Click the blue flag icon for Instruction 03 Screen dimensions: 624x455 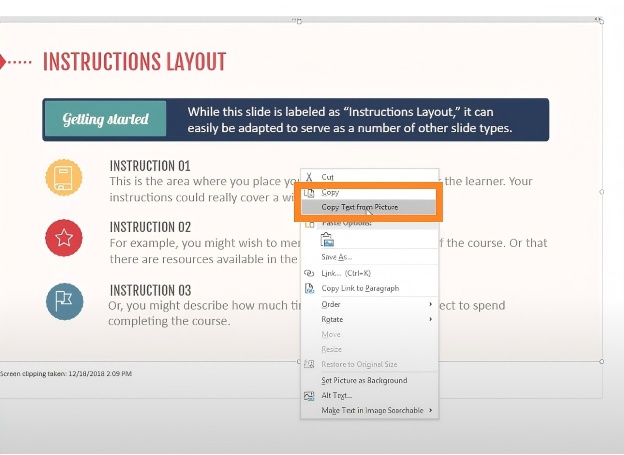[64, 301]
